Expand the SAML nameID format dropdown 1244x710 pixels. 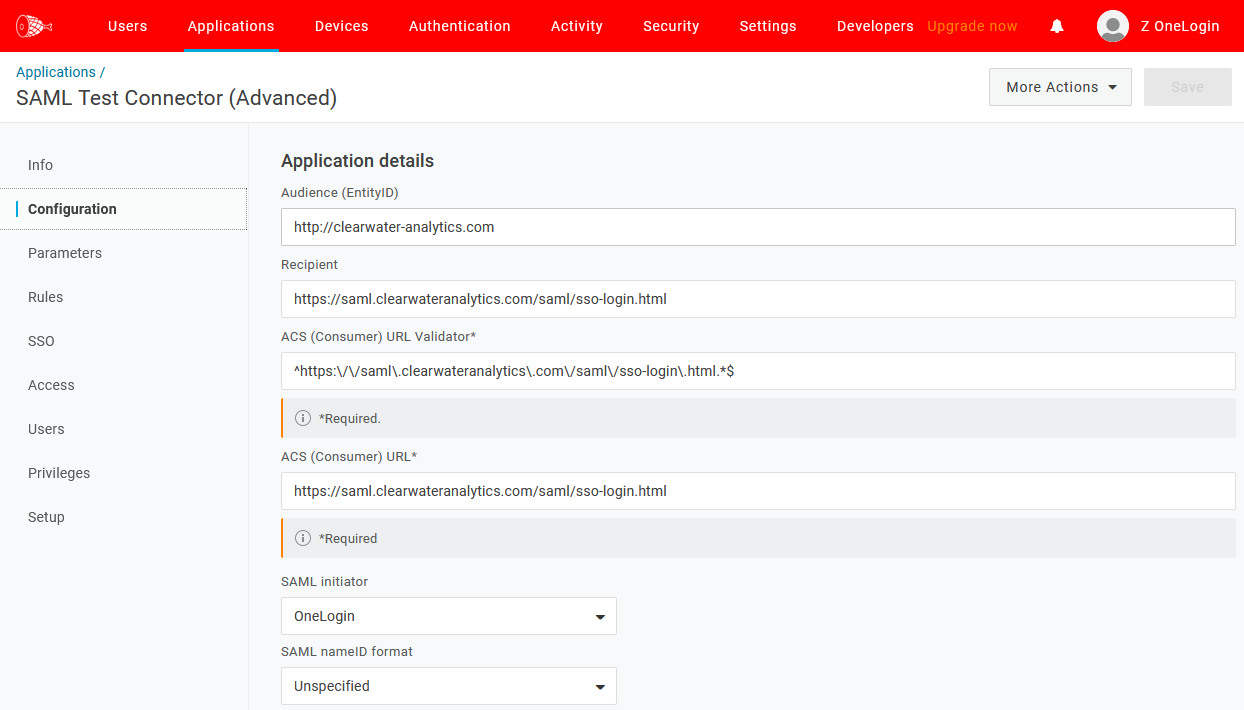pos(448,686)
